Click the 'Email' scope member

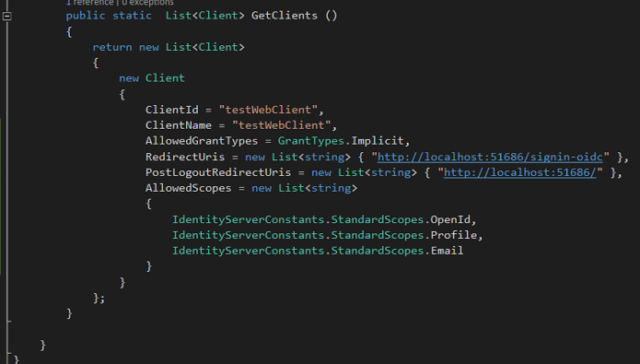pyautogui.click(x=447, y=251)
